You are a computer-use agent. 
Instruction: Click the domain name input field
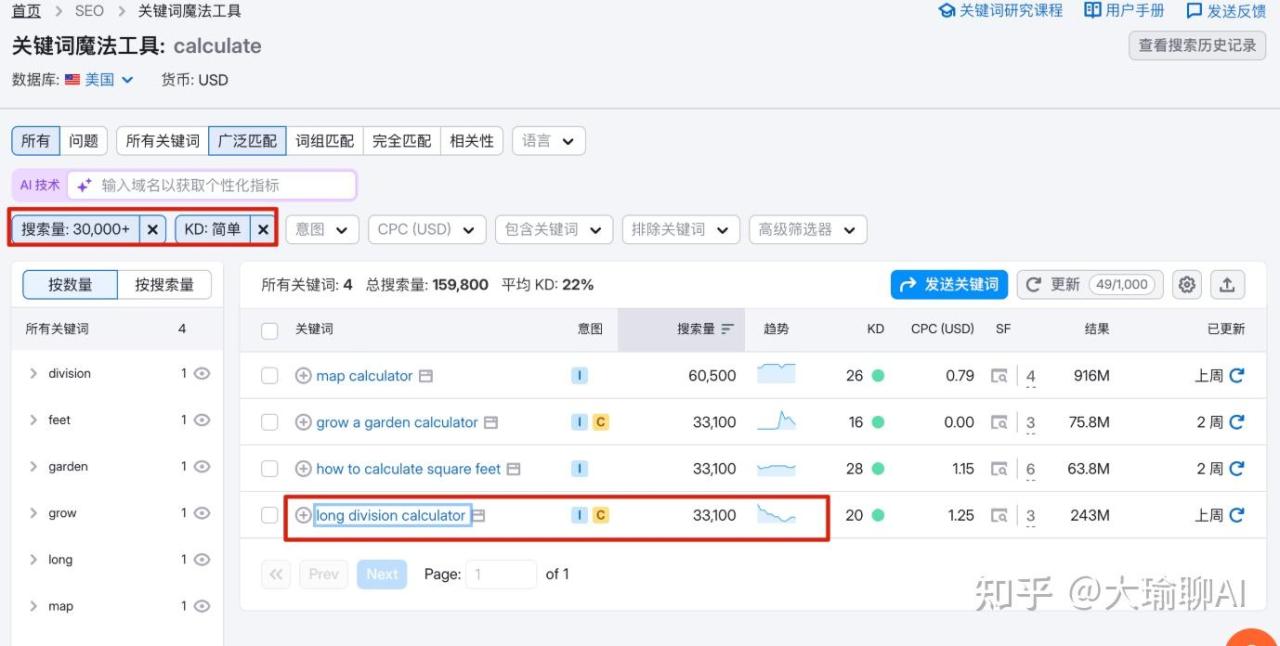pyautogui.click(x=225, y=185)
